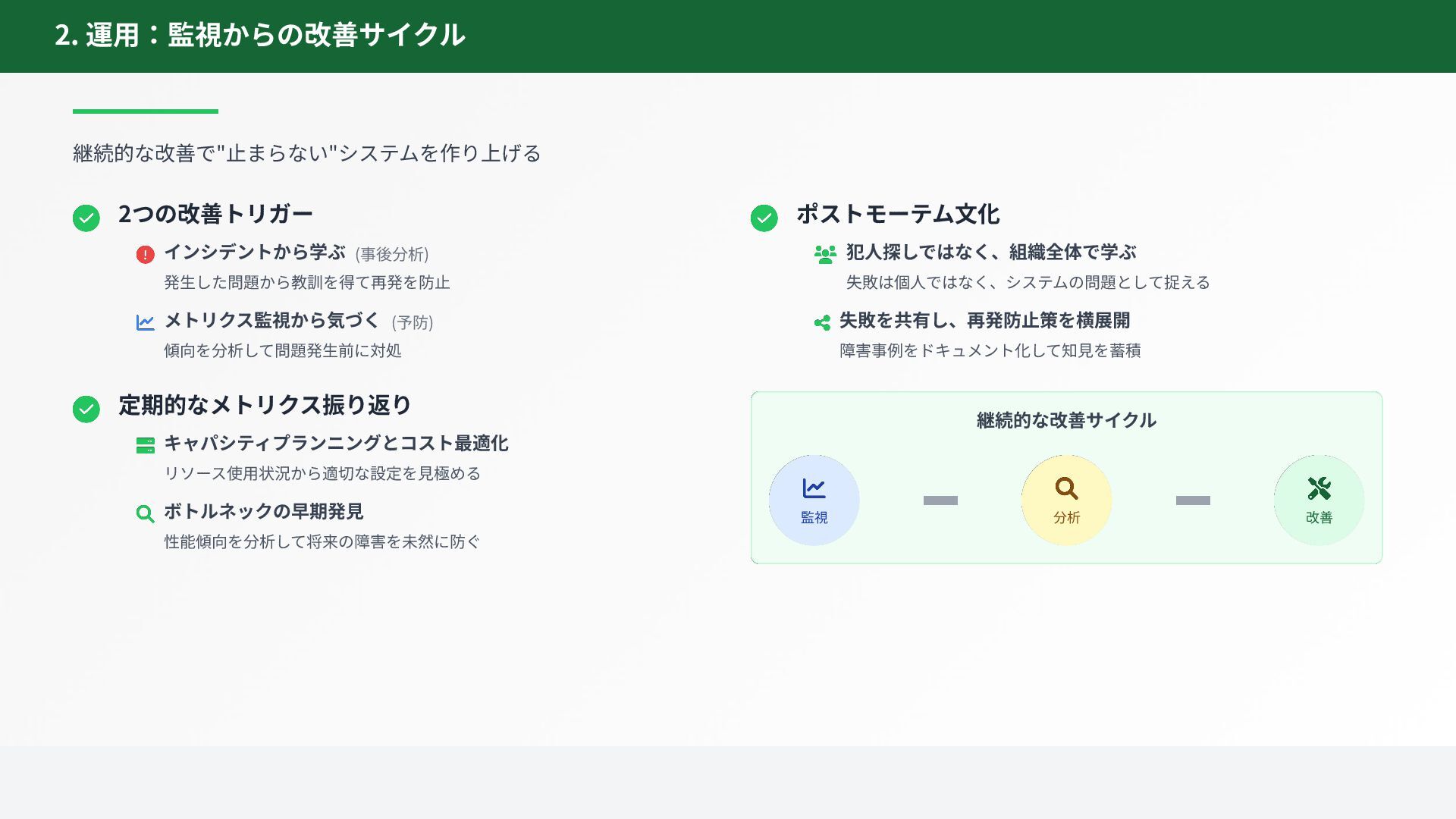
Task: Click the 分析 magnifier cycle circle
Action: point(1066,500)
